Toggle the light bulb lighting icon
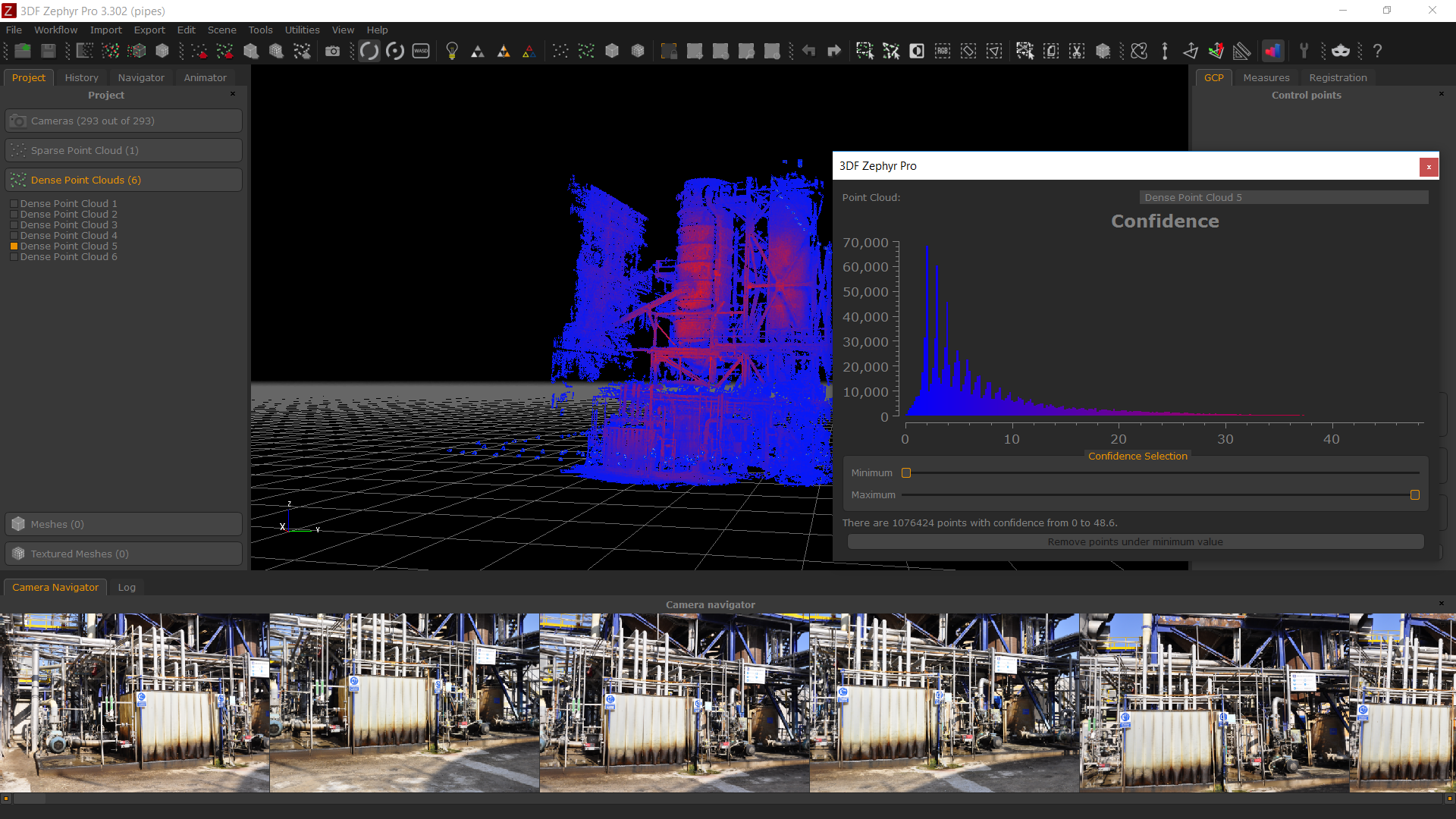This screenshot has width=1456, height=819. click(x=452, y=51)
